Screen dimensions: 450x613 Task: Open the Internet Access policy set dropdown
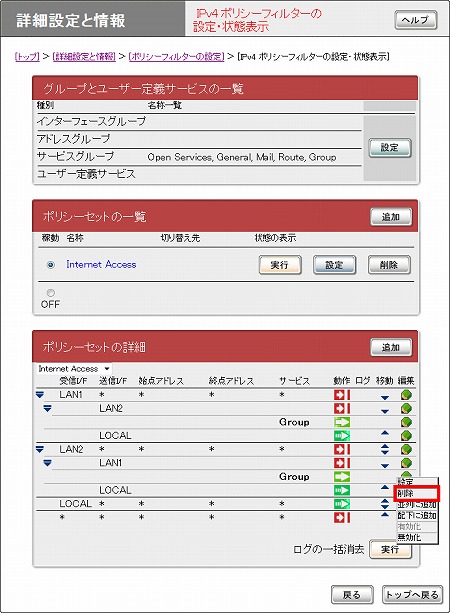click(x=74, y=369)
